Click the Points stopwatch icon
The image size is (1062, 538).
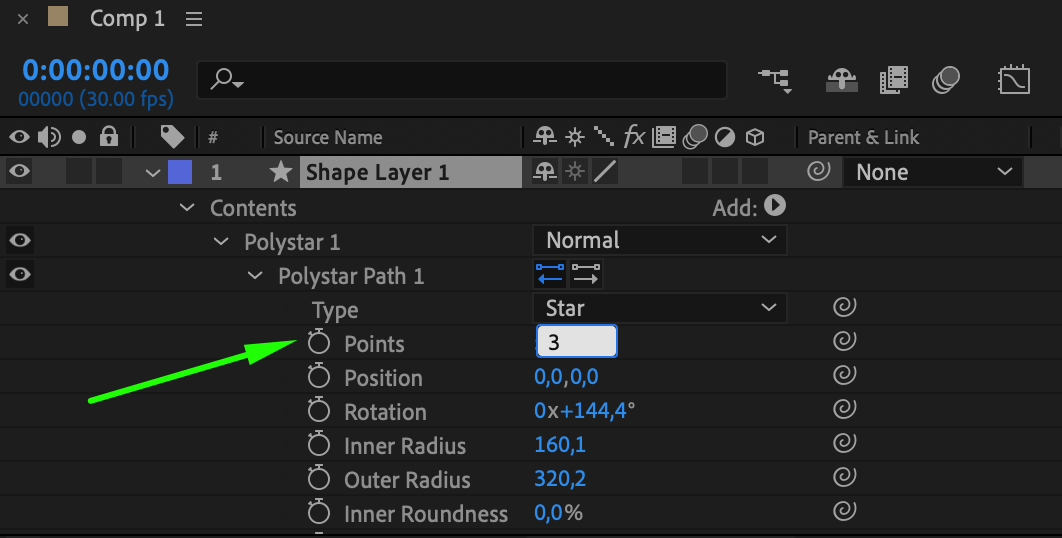tap(319, 343)
